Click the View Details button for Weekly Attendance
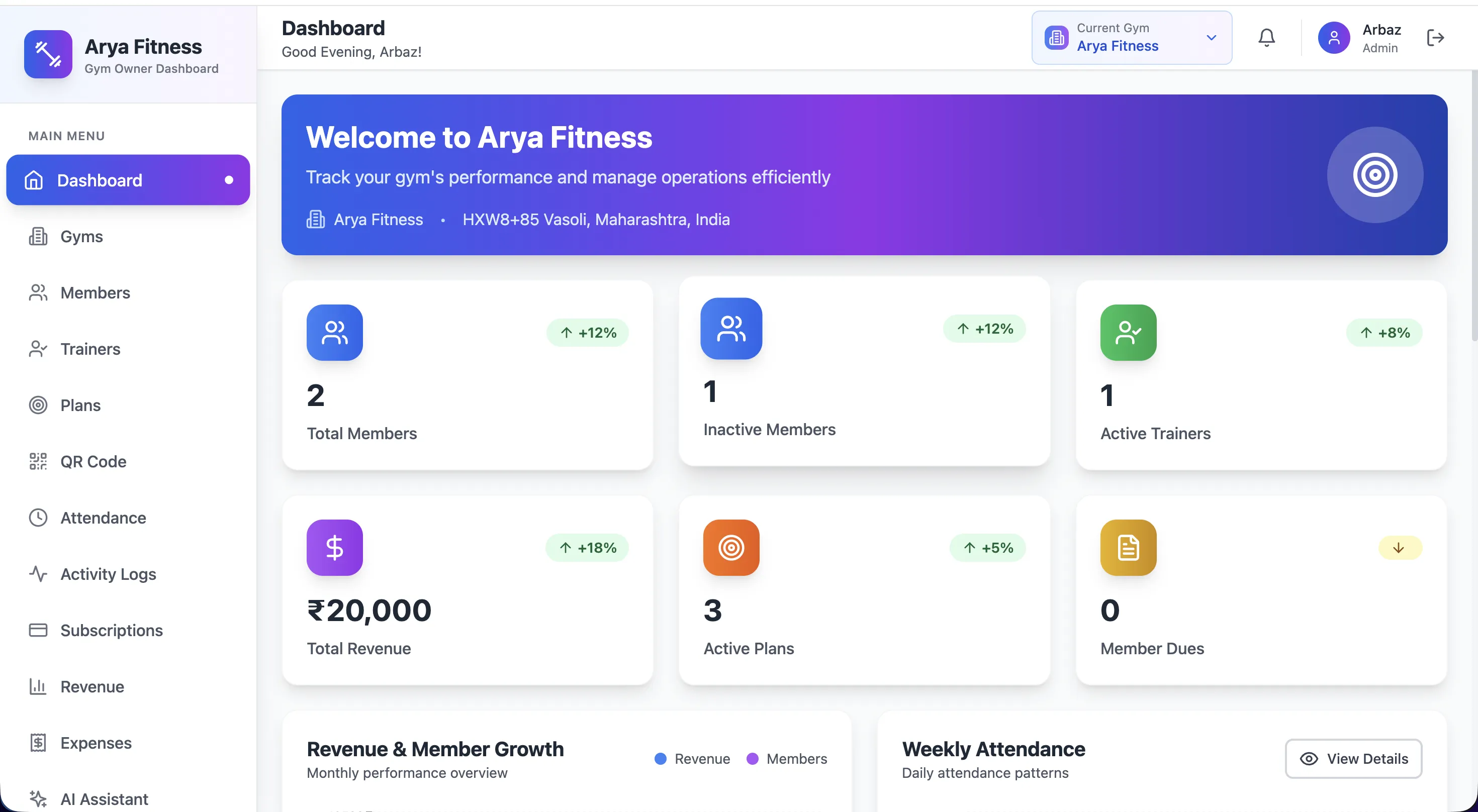1478x812 pixels. (x=1353, y=759)
